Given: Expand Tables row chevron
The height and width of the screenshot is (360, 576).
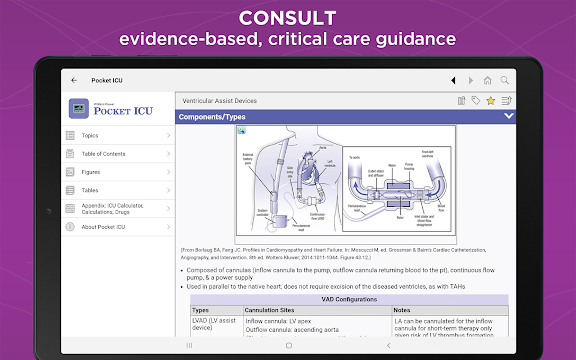Looking at the screenshot, I should (168, 190).
